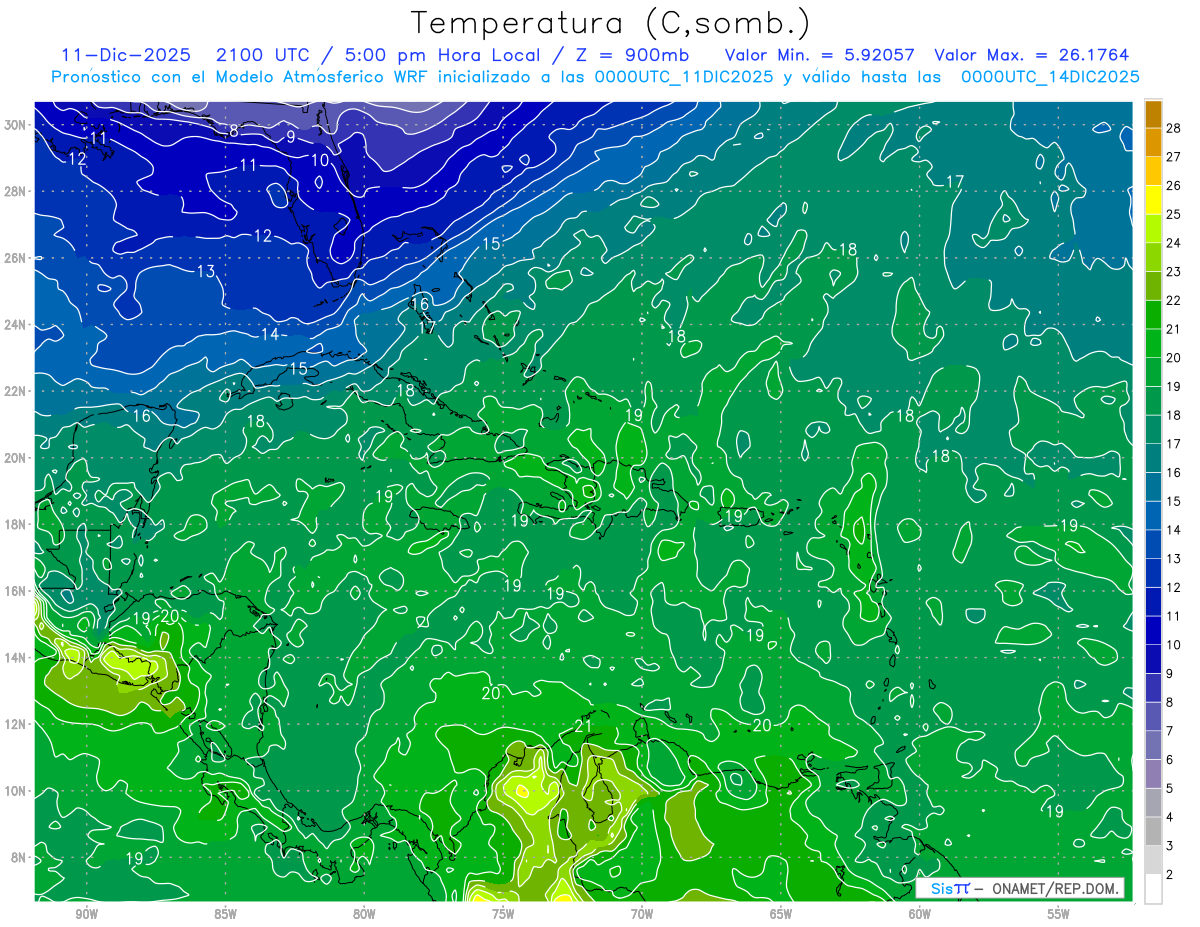The height and width of the screenshot is (927, 1200).
Task: Click the '75W' longitude axis label
Action: point(503,914)
